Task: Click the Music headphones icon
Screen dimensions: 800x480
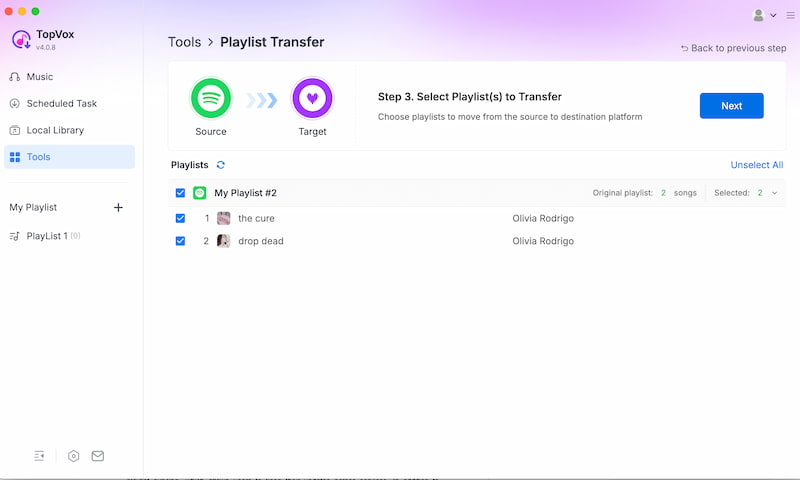Action: [15, 77]
